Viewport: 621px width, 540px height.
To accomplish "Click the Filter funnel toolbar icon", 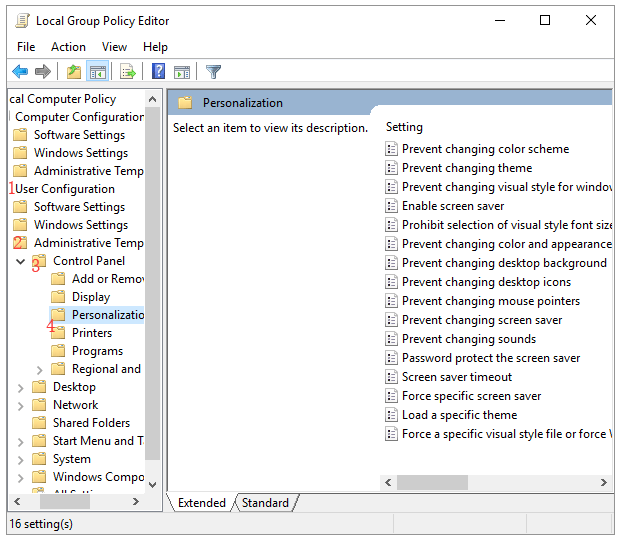I will click(x=213, y=72).
